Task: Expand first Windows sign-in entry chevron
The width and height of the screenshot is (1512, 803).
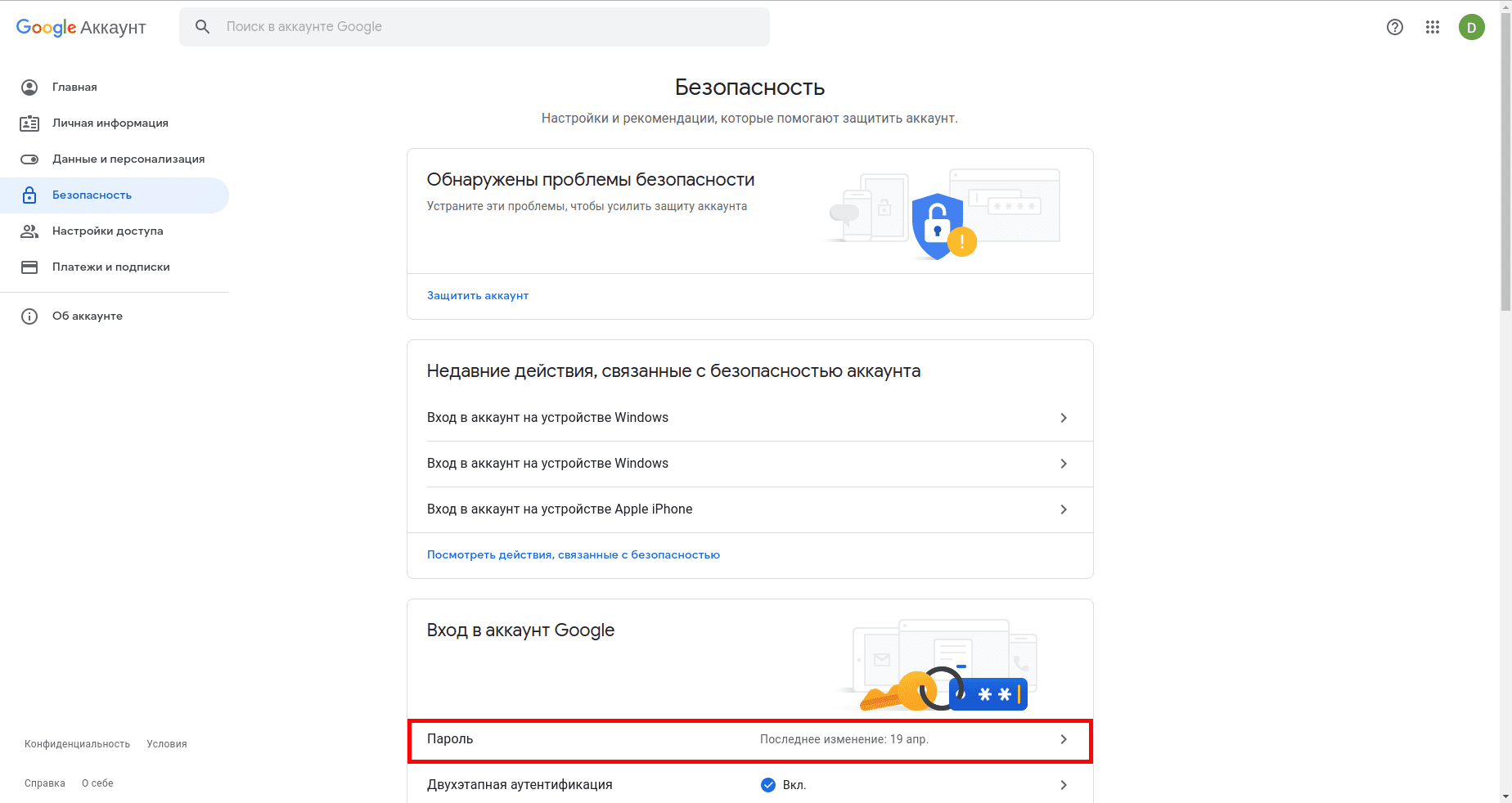Action: pos(1064,418)
